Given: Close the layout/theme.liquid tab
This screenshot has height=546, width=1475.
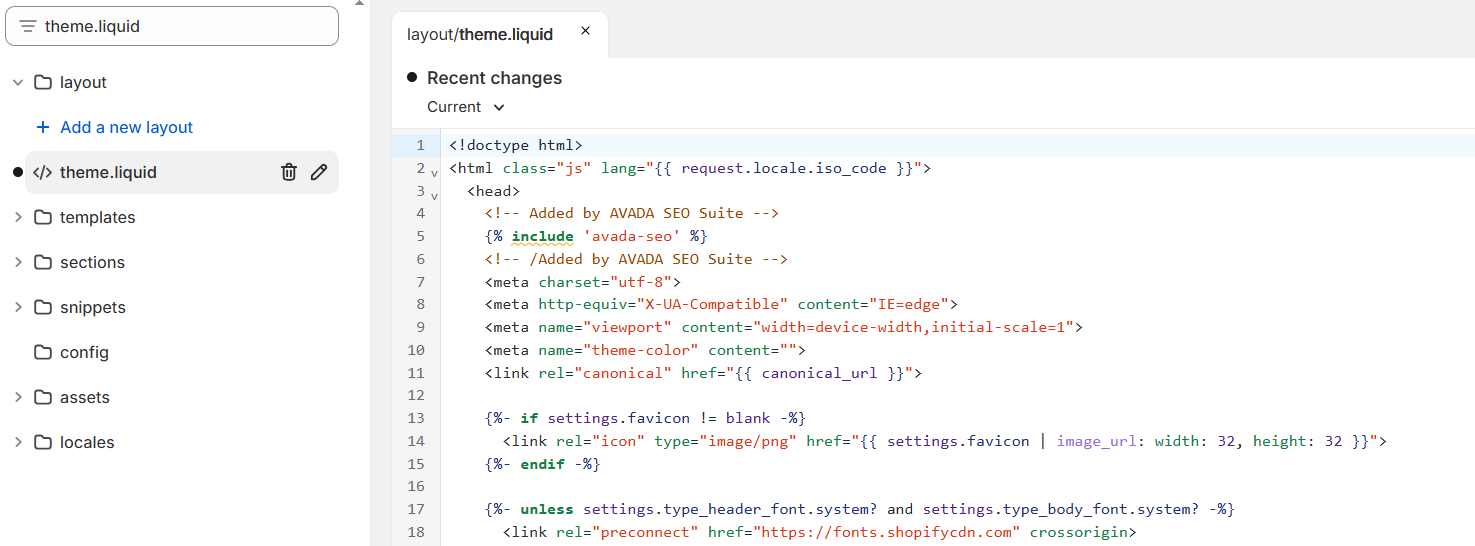Looking at the screenshot, I should point(586,31).
